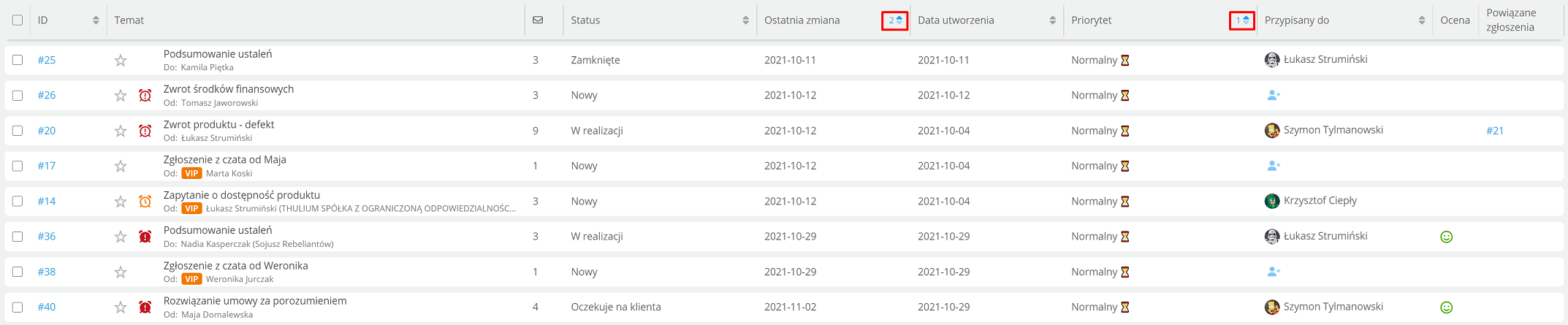
Task: Click the hourglass priority icon on ticket #25
Action: (x=1125, y=60)
